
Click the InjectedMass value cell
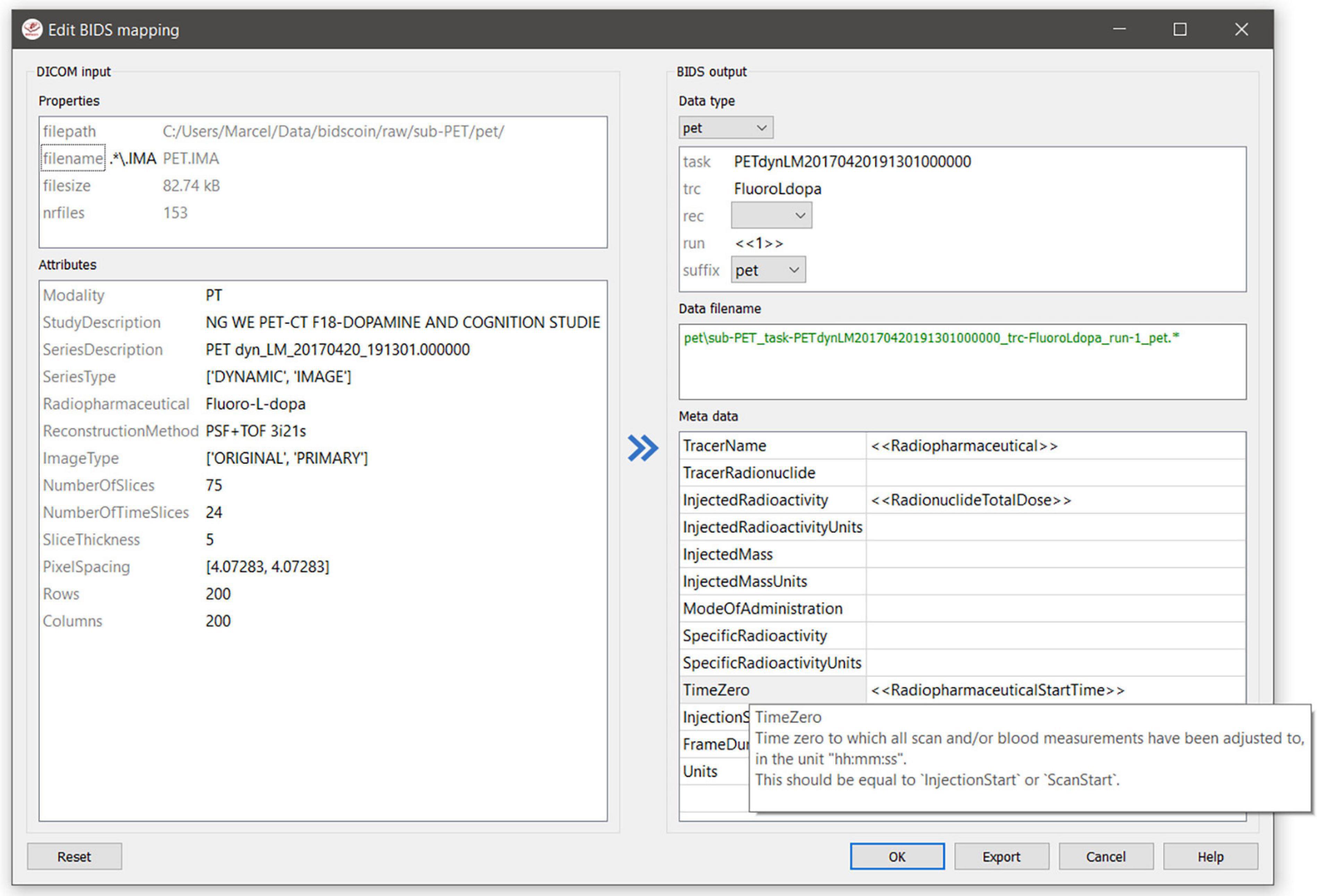point(1056,554)
